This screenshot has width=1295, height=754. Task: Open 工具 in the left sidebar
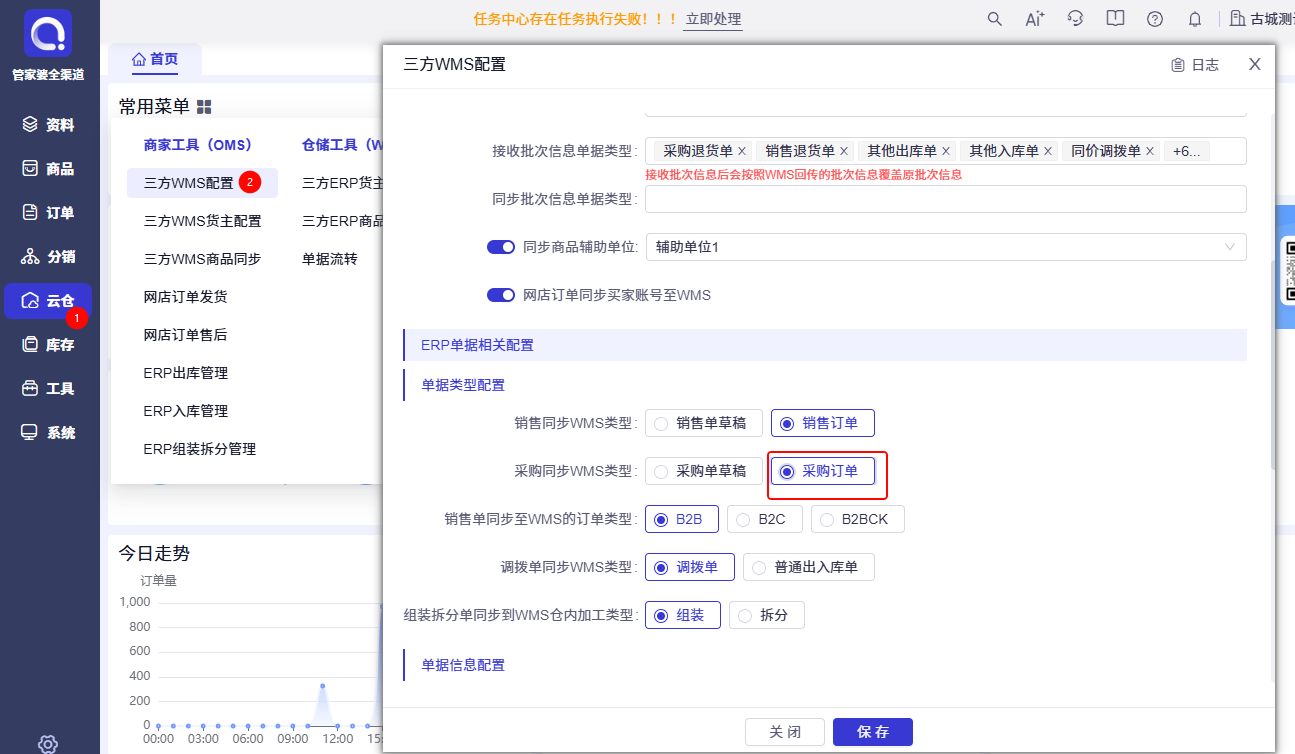click(49, 389)
